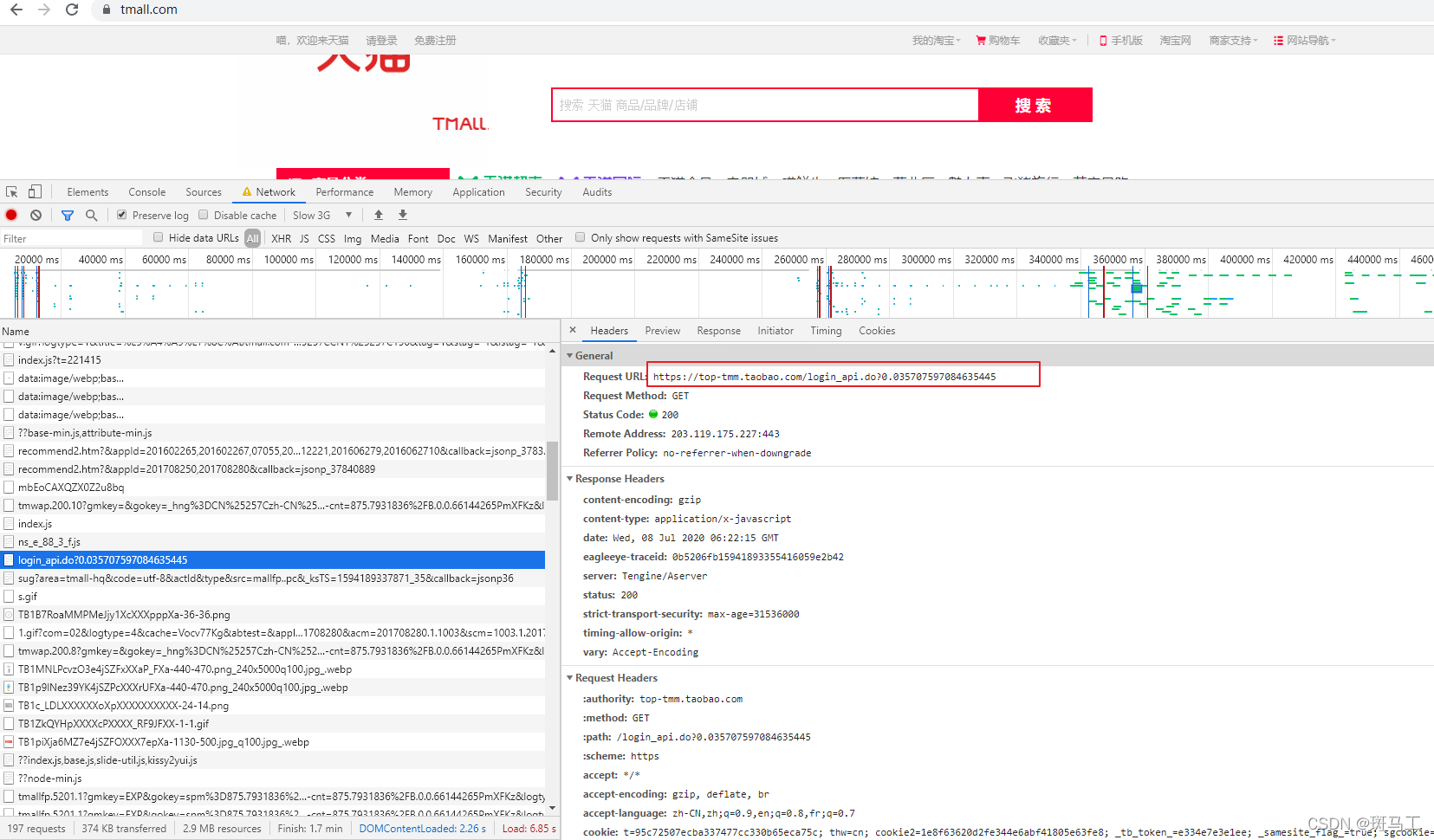
Task: Toggle Preserve log checkbox
Action: (x=122, y=215)
